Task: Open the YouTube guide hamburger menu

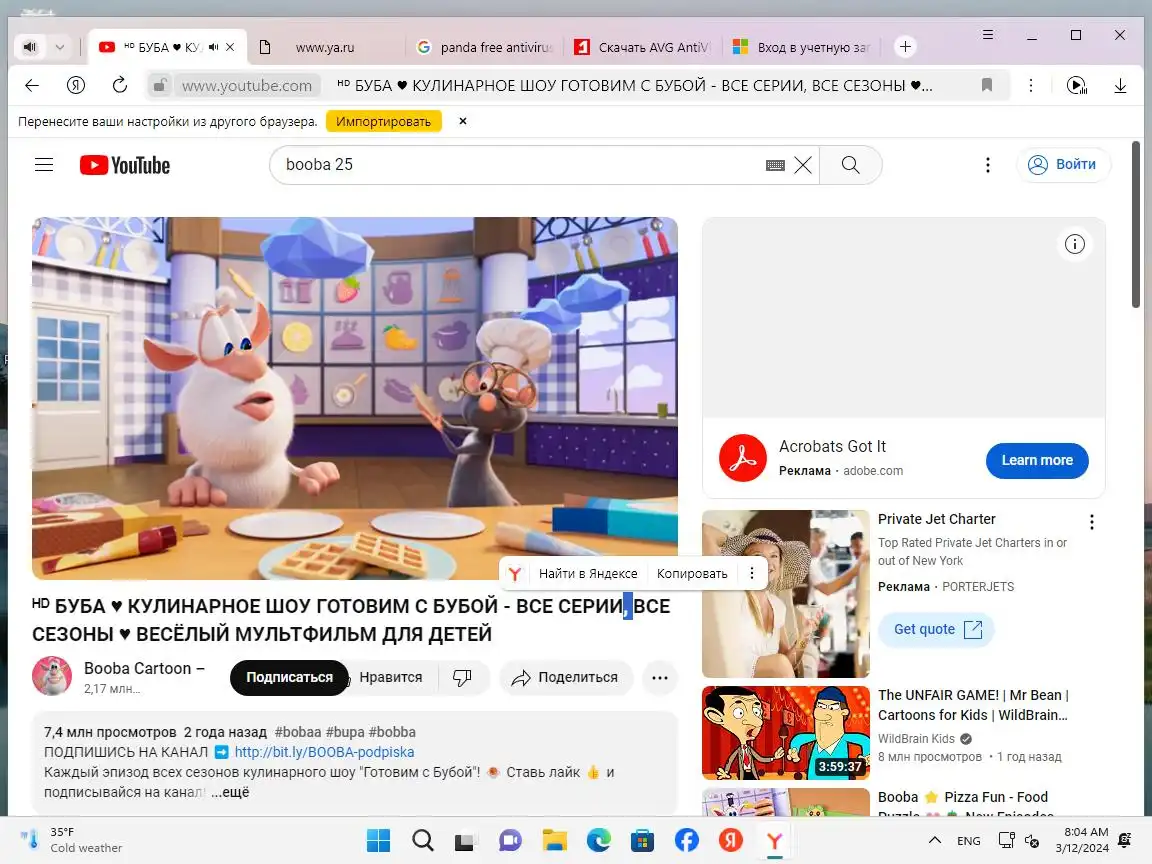Action: tap(44, 165)
